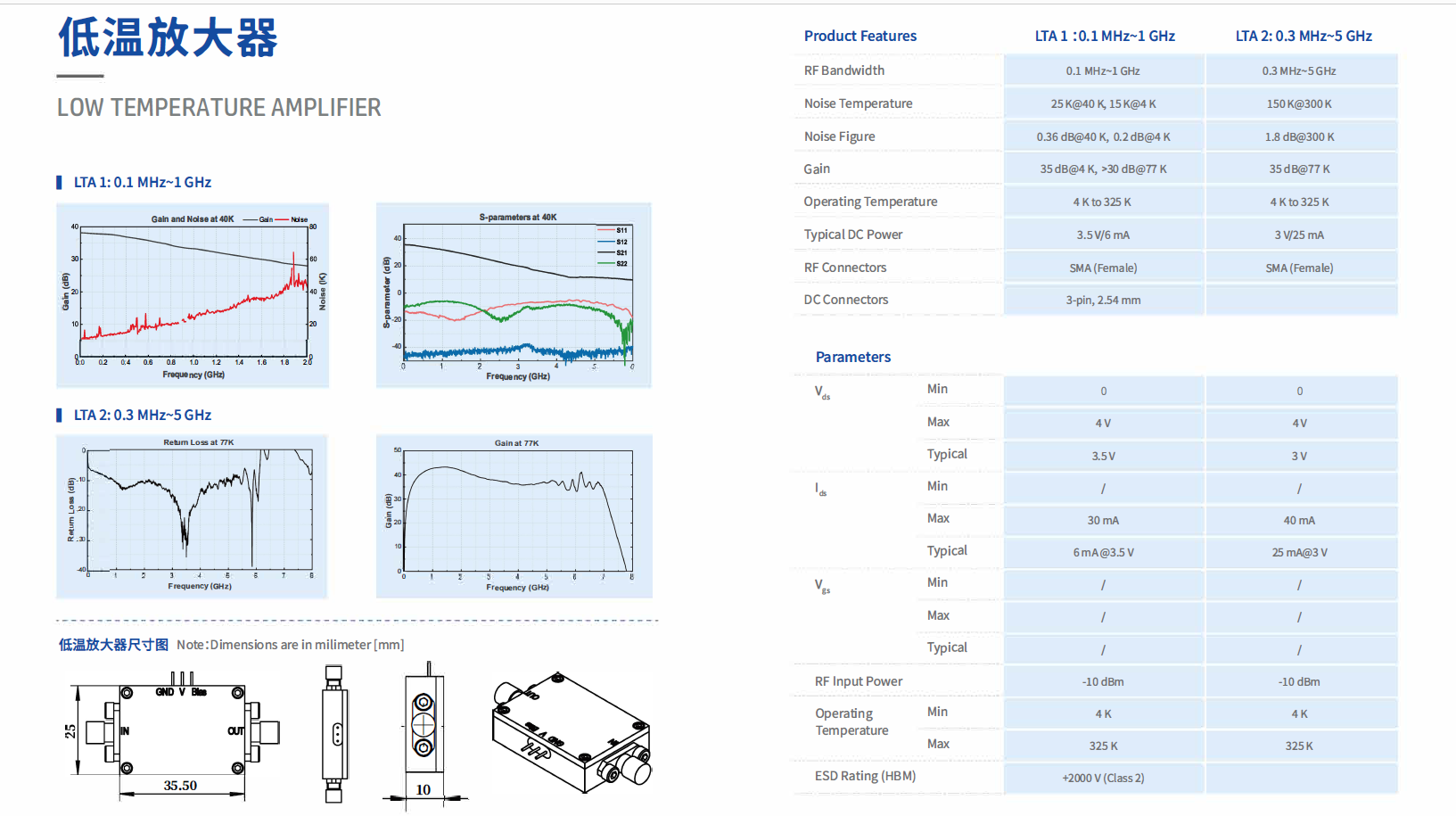
Task: Click the Gain and Noise at 40K chart
Action: (x=193, y=295)
